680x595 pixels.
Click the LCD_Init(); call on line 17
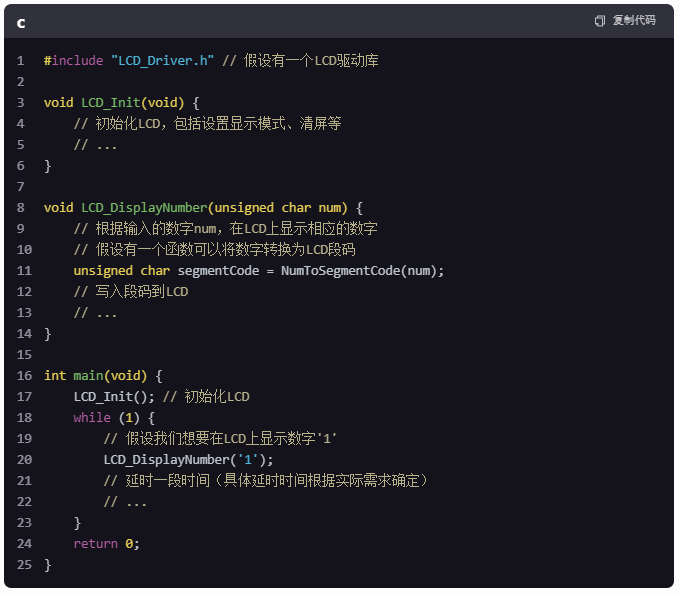[114, 397]
